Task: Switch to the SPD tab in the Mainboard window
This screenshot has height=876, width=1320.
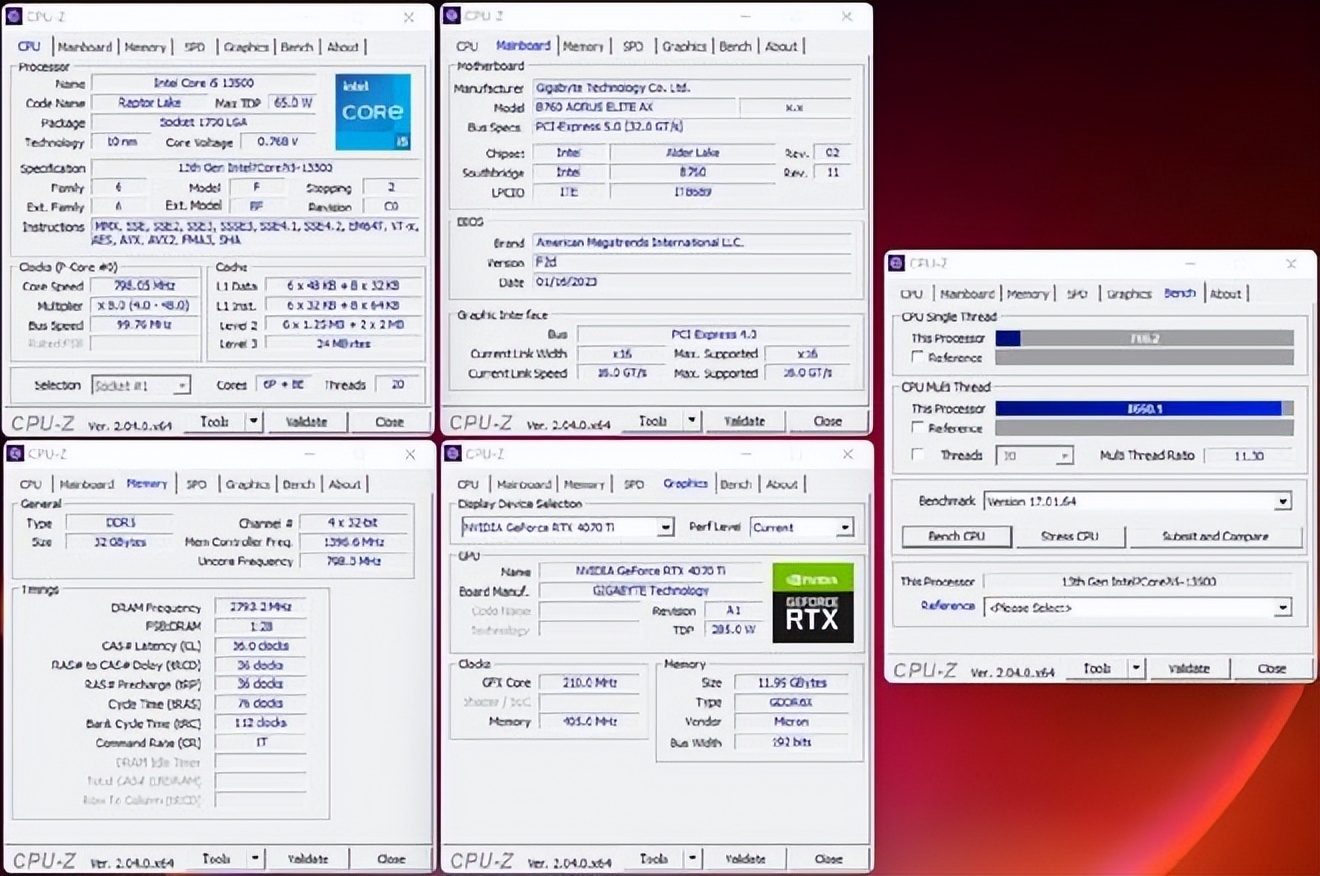Action: [x=633, y=47]
